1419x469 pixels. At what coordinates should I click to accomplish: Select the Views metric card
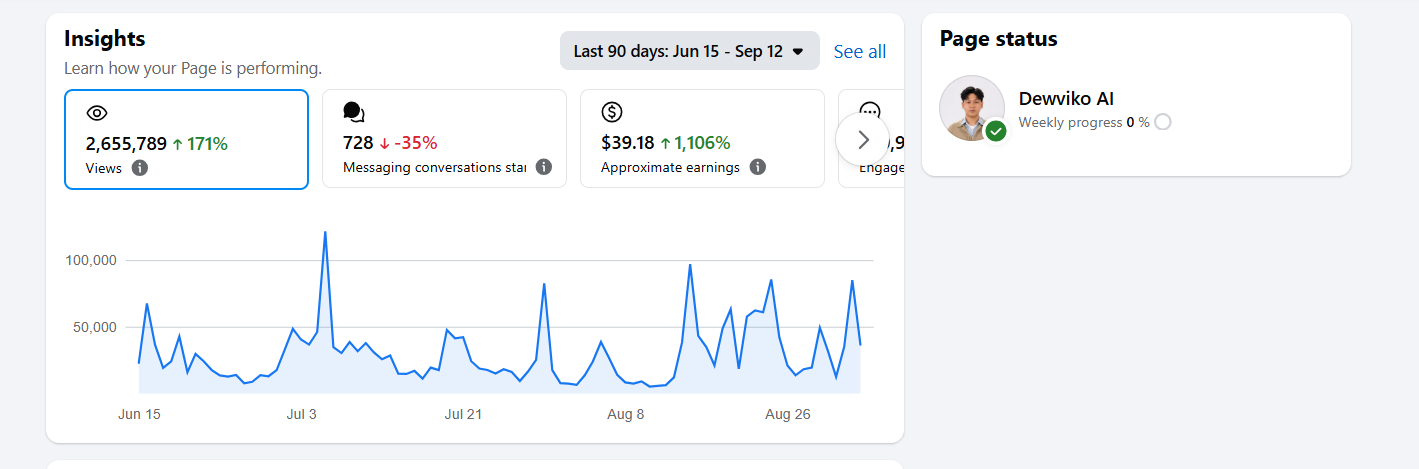(187, 139)
